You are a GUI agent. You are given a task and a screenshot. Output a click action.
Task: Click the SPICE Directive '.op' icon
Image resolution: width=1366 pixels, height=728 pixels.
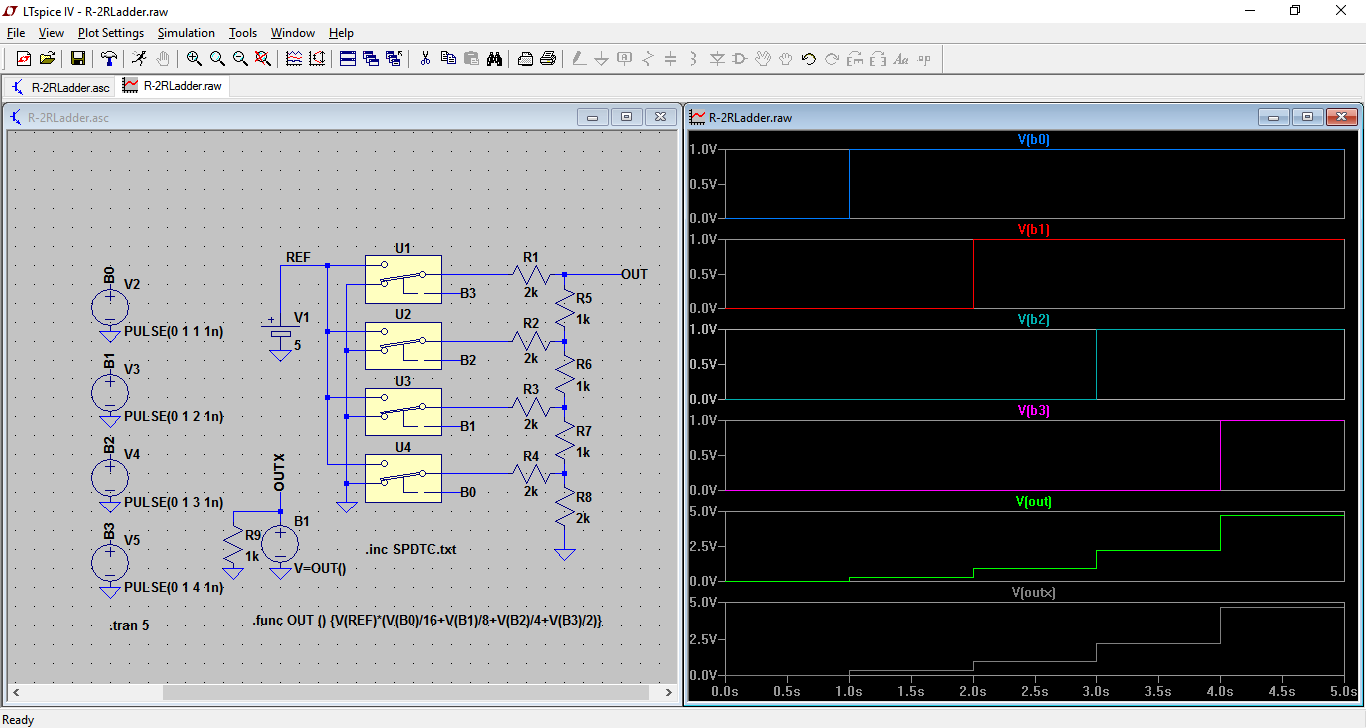coord(924,59)
